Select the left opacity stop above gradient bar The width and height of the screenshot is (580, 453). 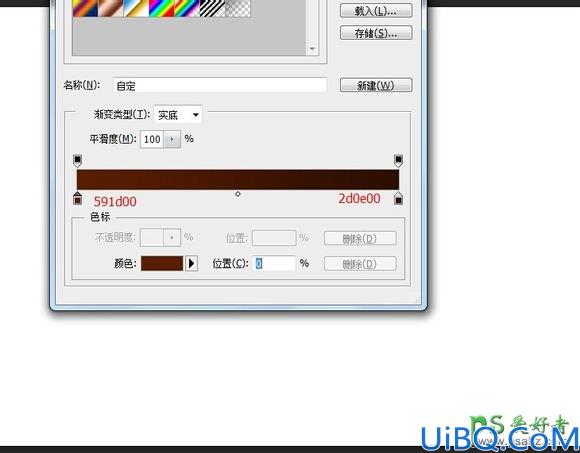tap(77, 160)
